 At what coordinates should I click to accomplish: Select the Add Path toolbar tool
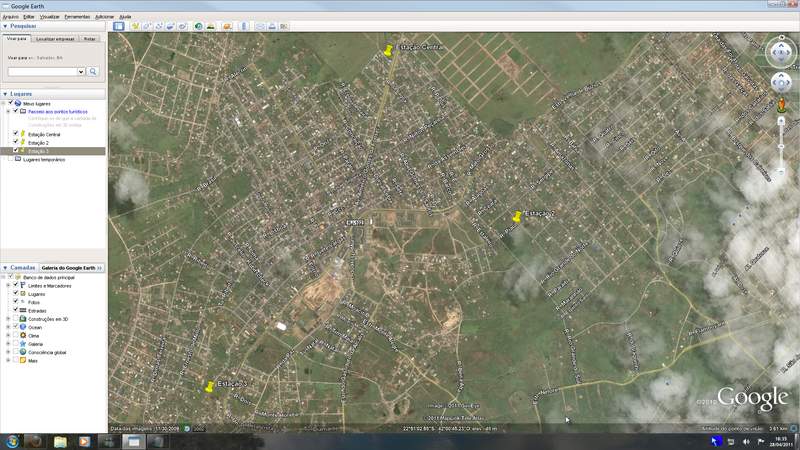point(159,26)
